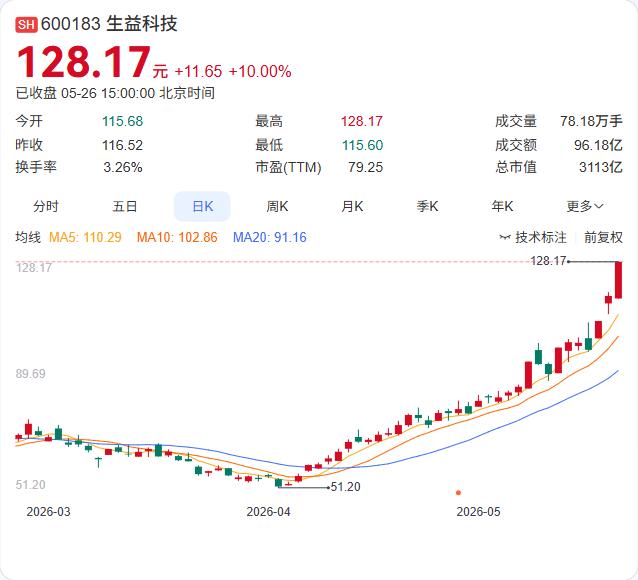The height and width of the screenshot is (580, 638).
Task: Click the red SH exchange badge
Action: pos(26,24)
